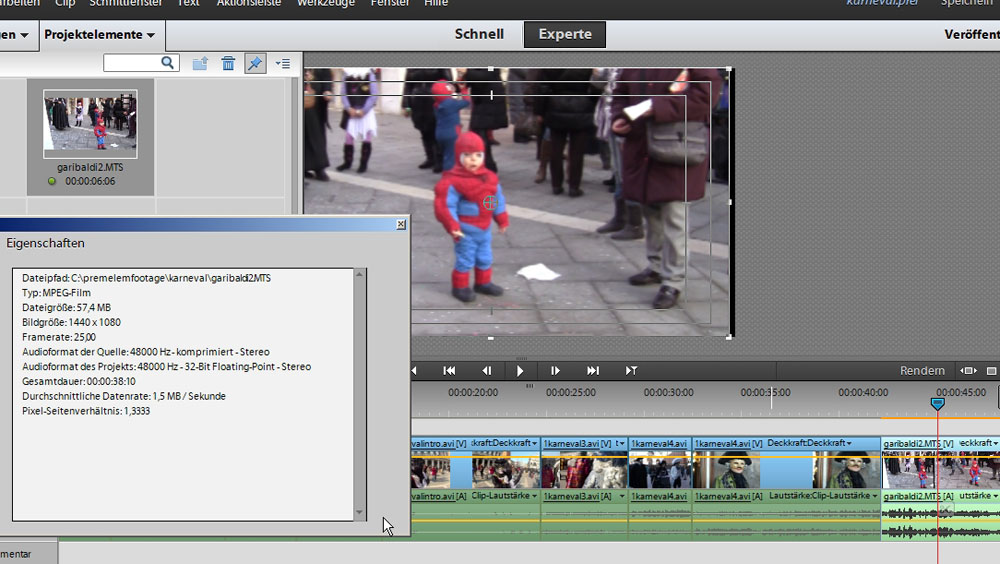Click the Speichern button
This screenshot has width=1000, height=564.
967,3
